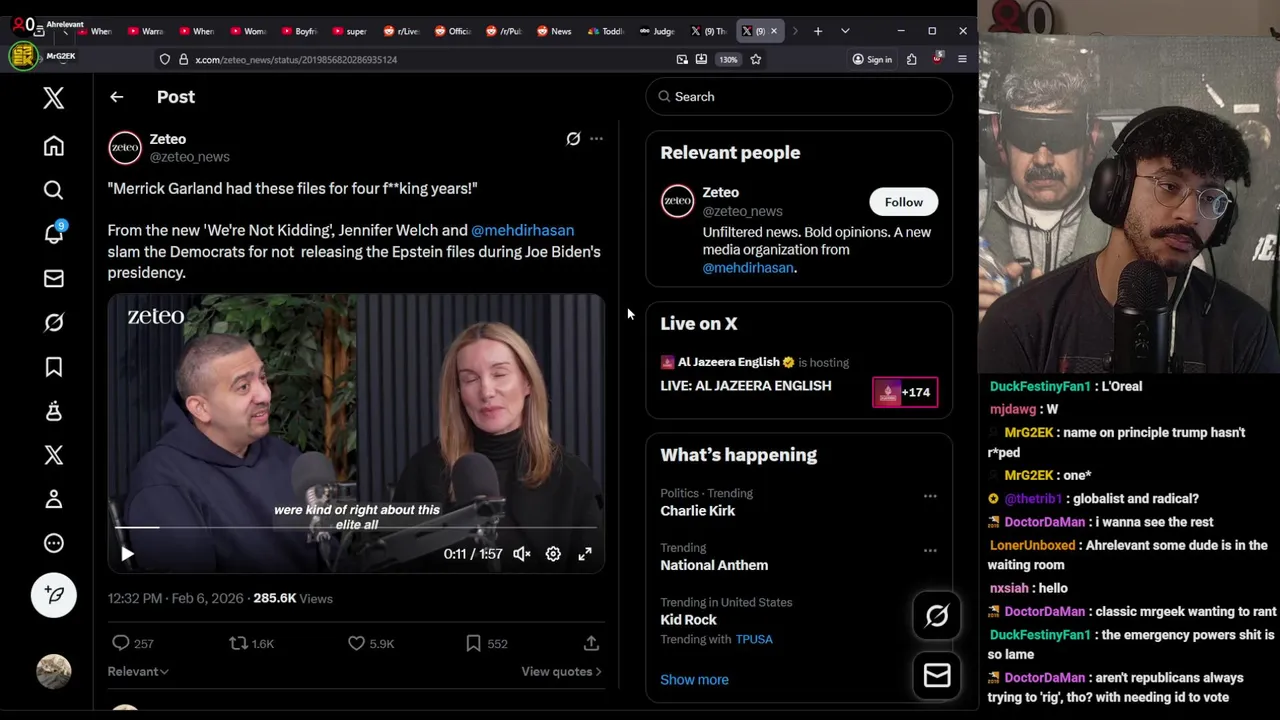Screen dimensions: 1280x720
Task: Open browser extensions puzzle icon
Action: [x=912, y=60]
